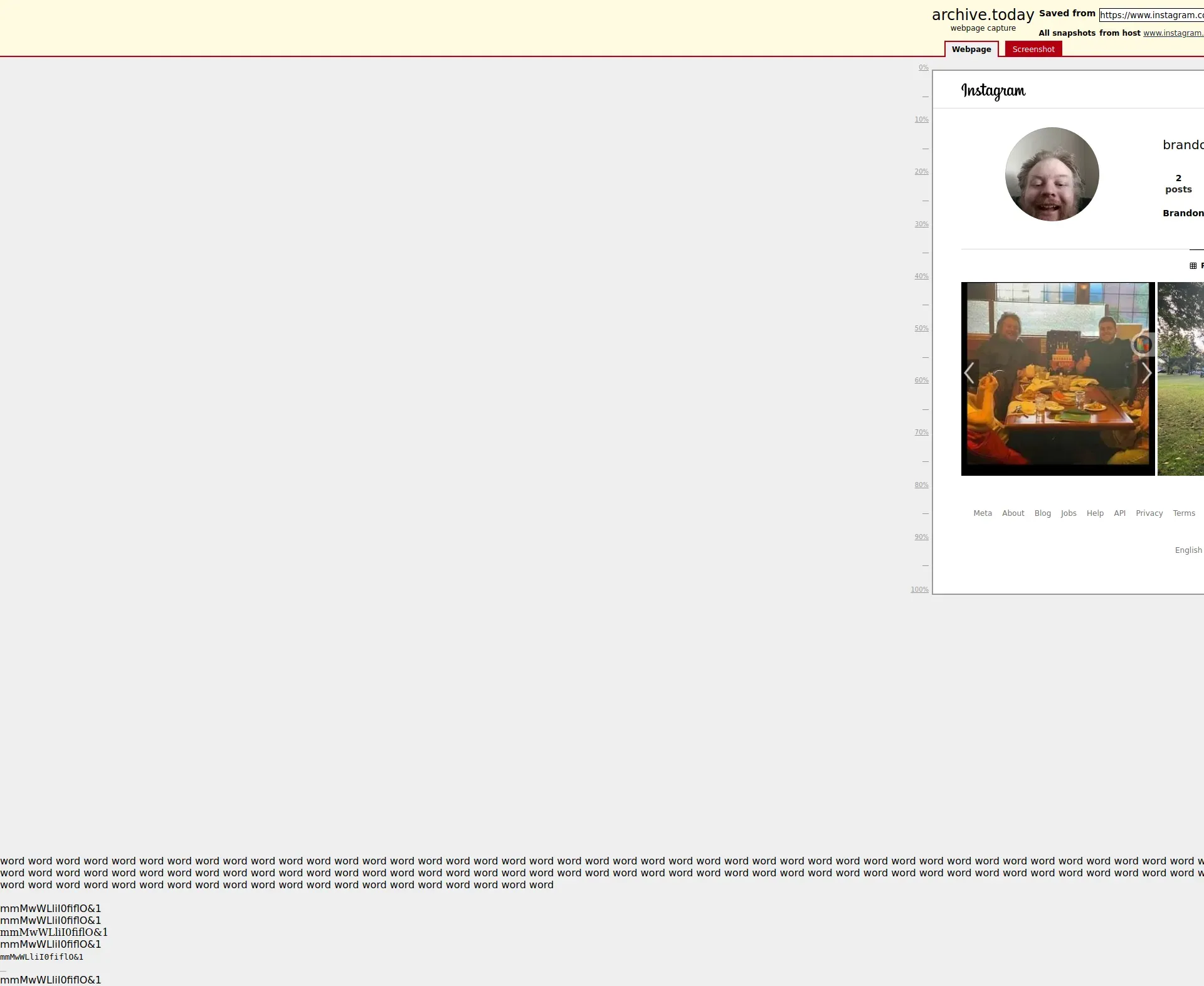Click the archive.today logo text
The width and height of the screenshot is (1204, 986).
coord(983,14)
